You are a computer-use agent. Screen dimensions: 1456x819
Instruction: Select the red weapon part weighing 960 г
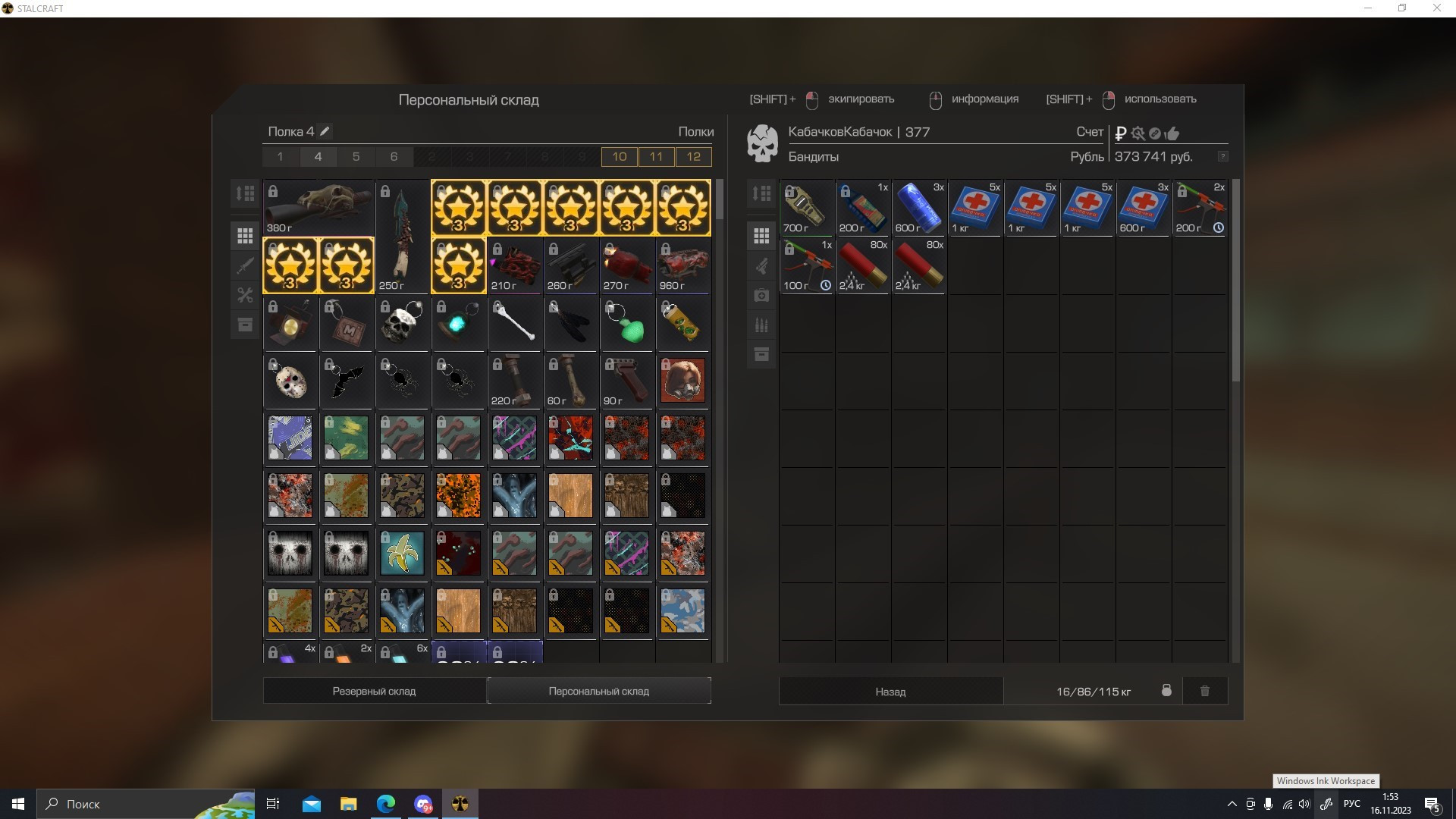683,265
